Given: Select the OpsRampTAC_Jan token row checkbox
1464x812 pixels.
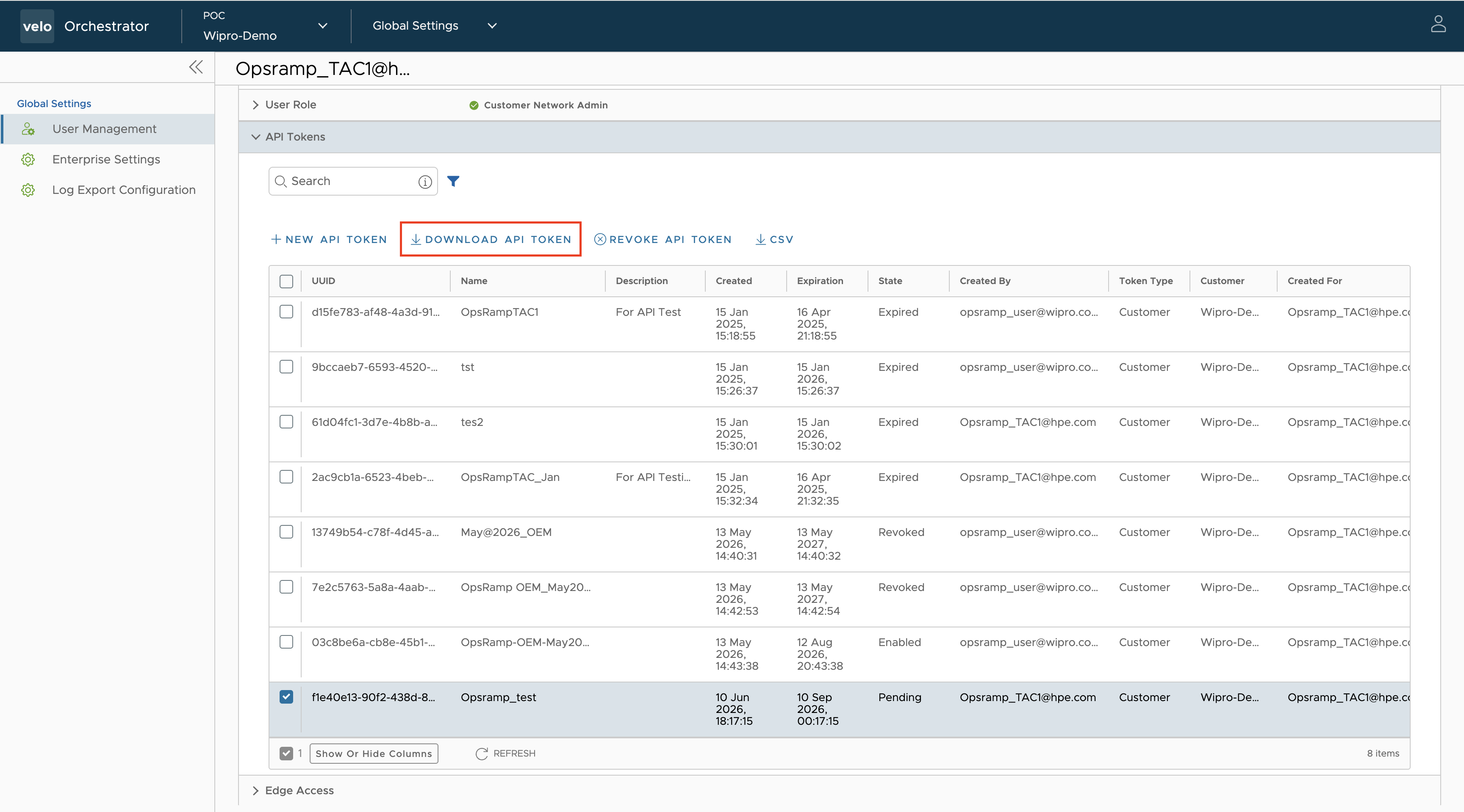Looking at the screenshot, I should click(286, 477).
